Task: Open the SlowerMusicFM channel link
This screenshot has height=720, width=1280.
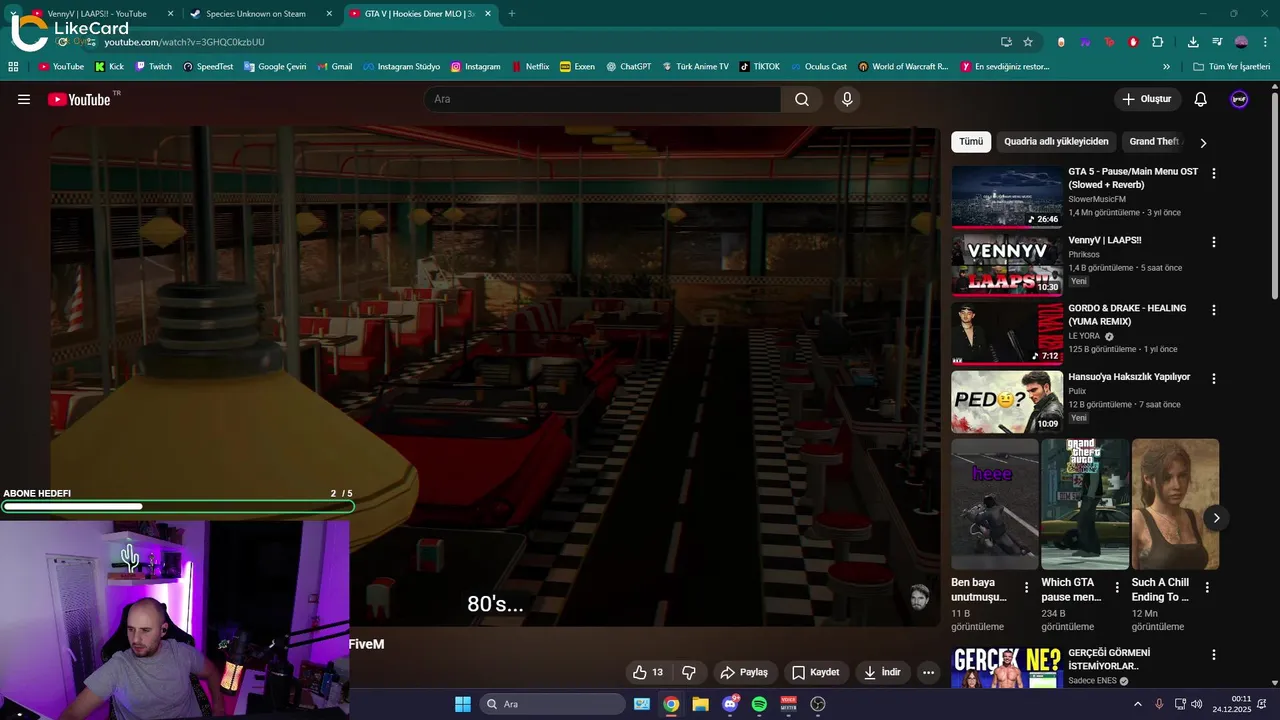Action: pos(1097,199)
